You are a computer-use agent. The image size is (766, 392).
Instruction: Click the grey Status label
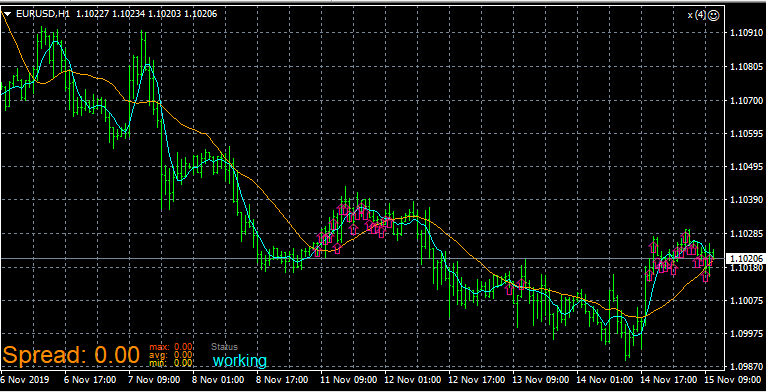[x=225, y=347]
